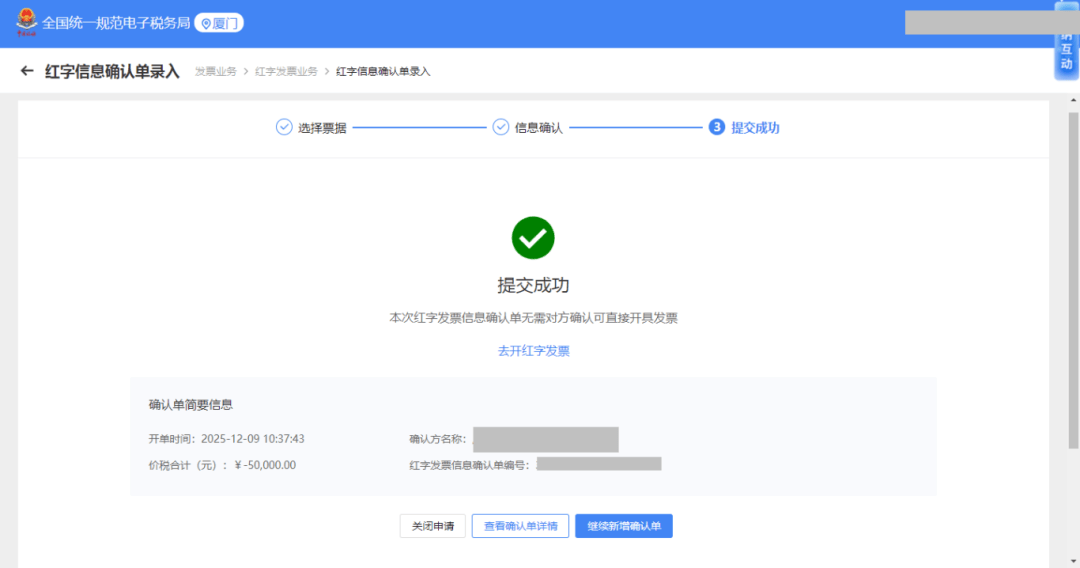Click the step 3 number circle icon
This screenshot has height=568, width=1080.
[x=716, y=127]
